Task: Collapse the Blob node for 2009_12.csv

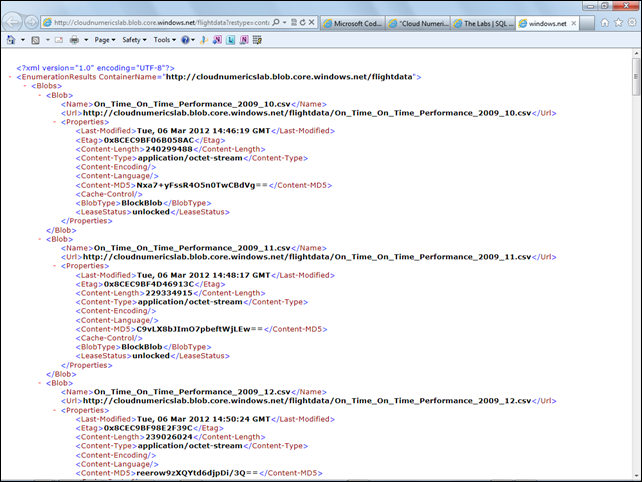Action: click(40, 383)
